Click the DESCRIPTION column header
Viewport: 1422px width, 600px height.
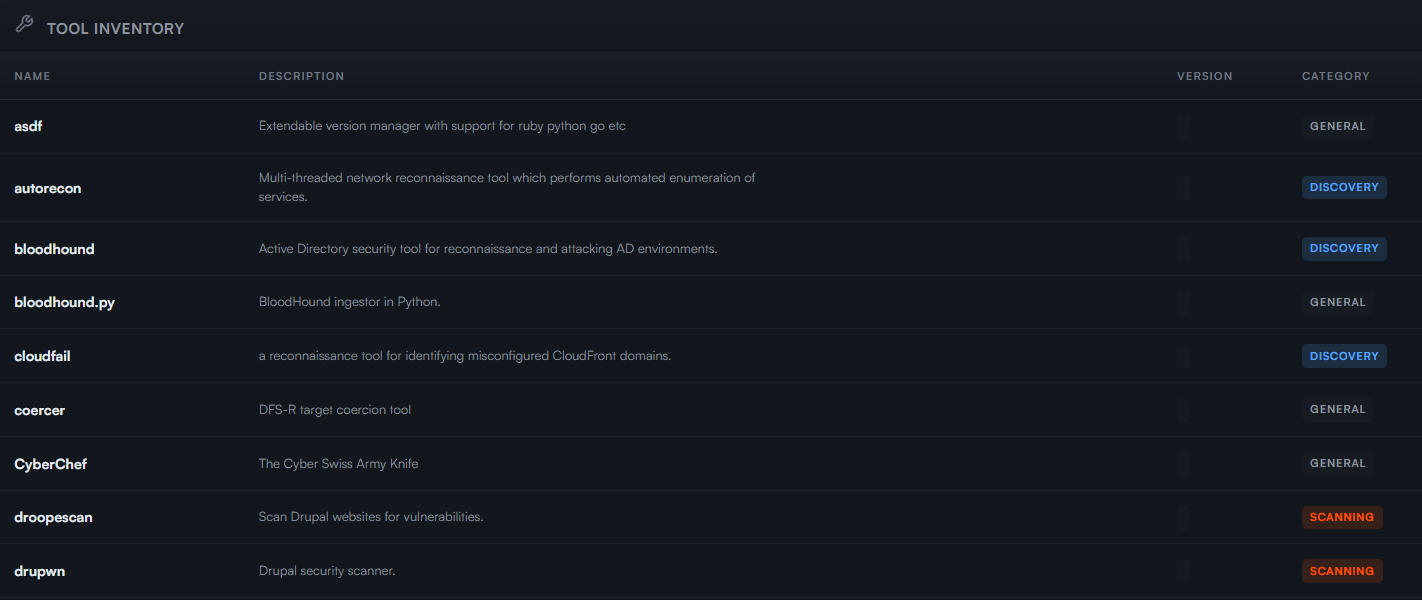[x=301, y=76]
